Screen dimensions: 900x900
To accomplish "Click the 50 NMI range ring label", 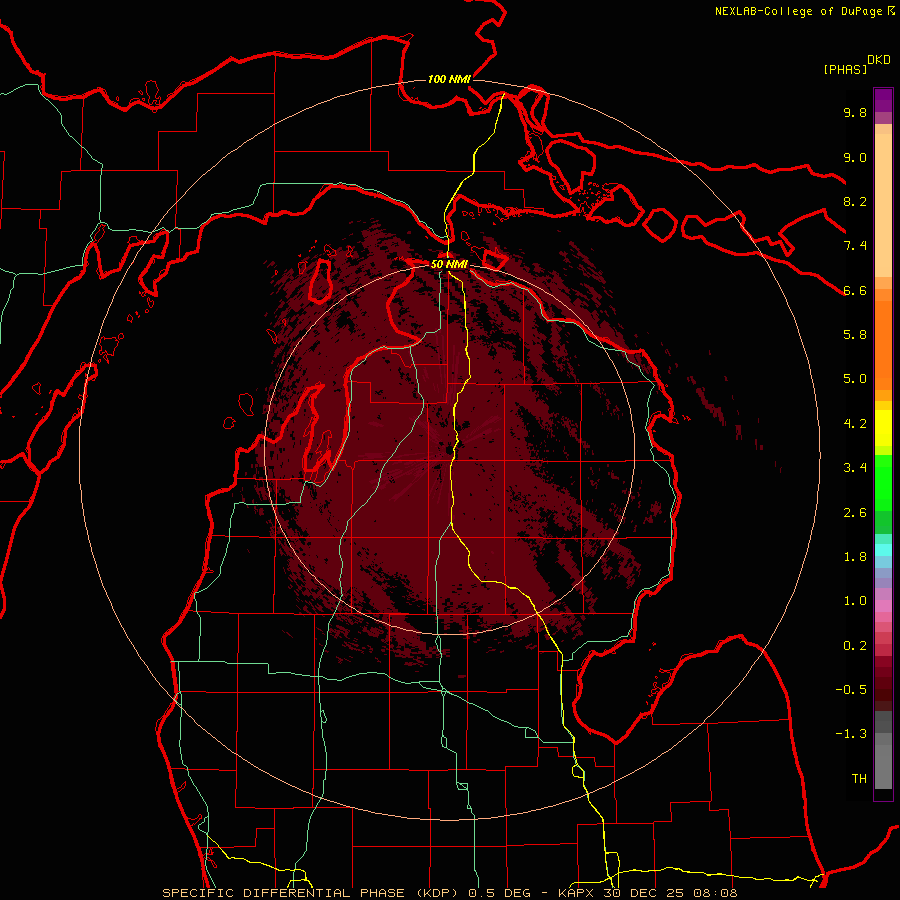I will (449, 264).
